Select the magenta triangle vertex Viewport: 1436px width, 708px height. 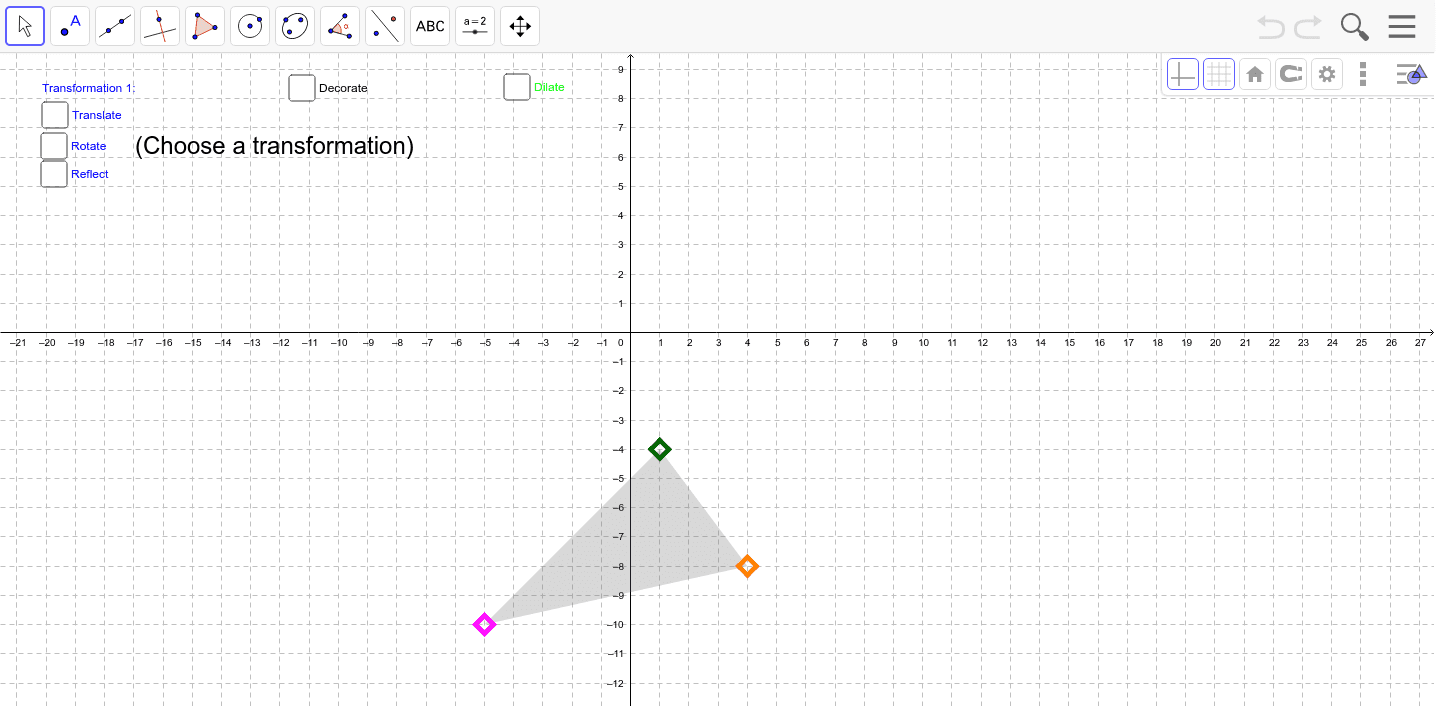tap(484, 625)
